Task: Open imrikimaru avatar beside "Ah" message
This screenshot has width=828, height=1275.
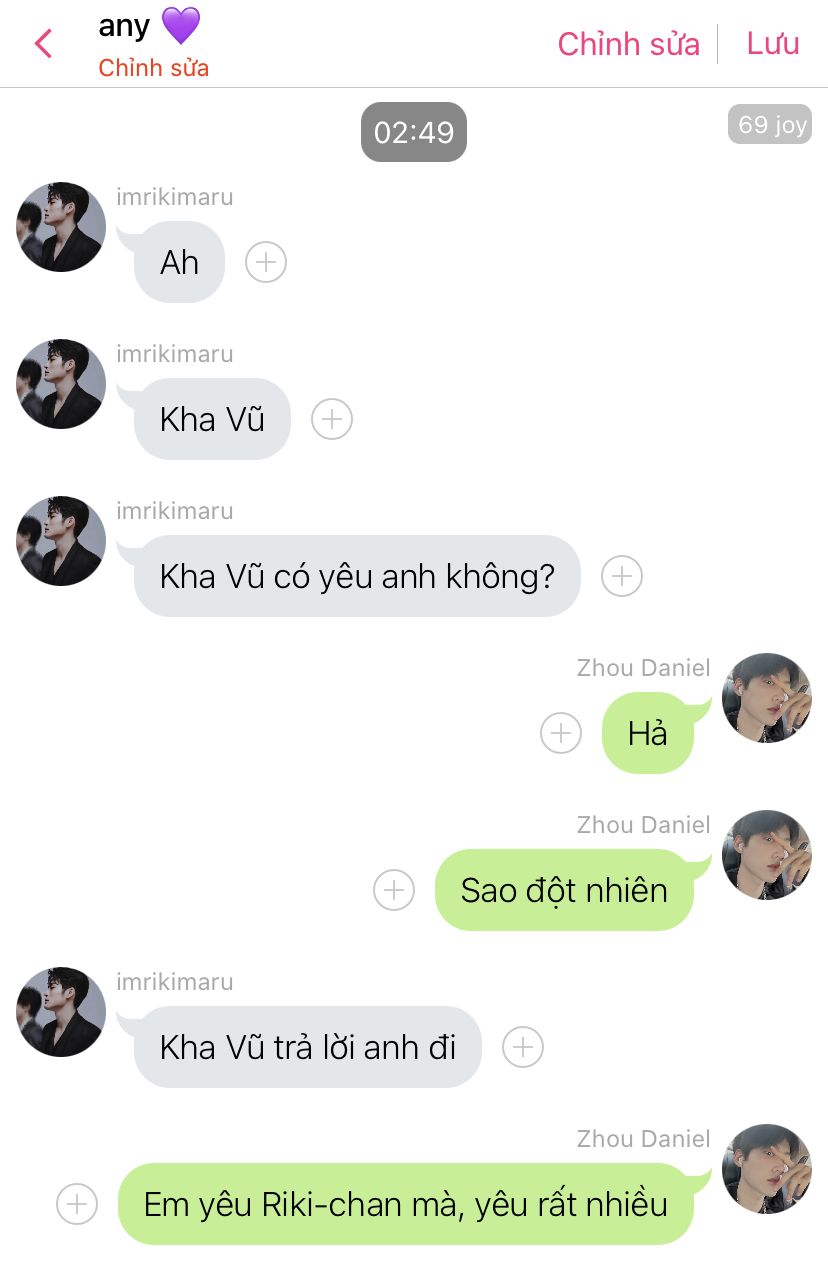Action: 61,227
